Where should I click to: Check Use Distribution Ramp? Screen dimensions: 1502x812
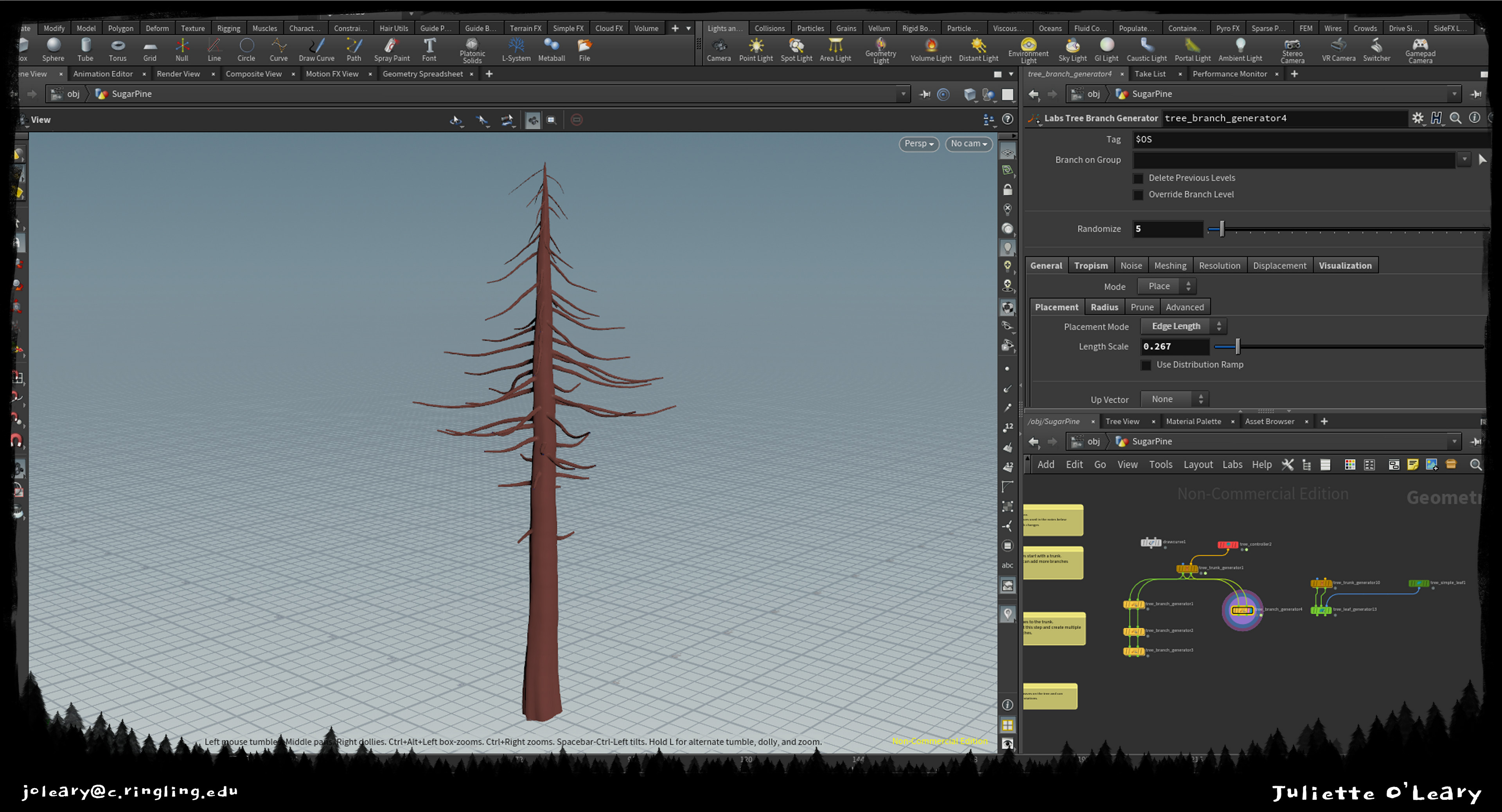(1146, 364)
